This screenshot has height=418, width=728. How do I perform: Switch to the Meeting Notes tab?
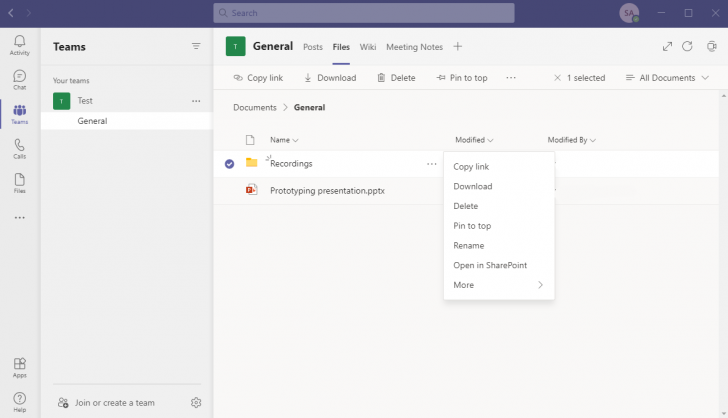pos(414,47)
